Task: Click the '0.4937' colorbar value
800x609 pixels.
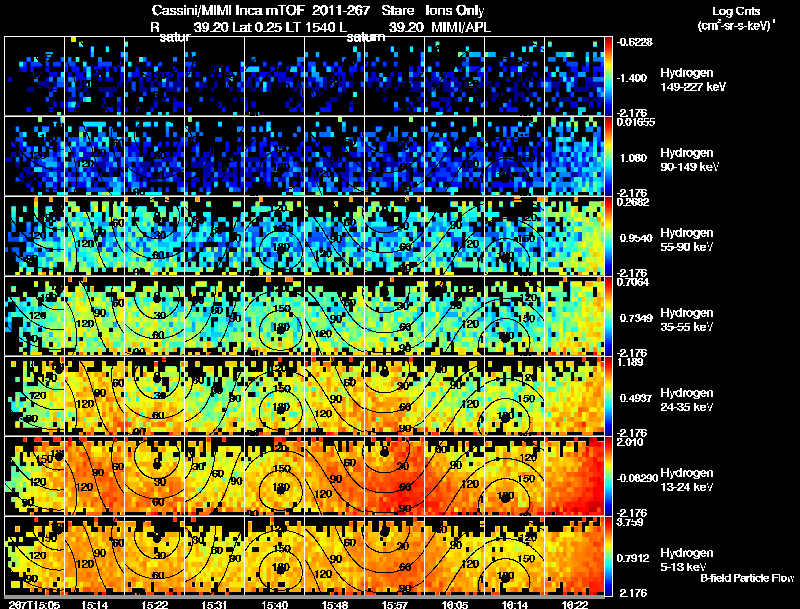Action: coord(636,398)
